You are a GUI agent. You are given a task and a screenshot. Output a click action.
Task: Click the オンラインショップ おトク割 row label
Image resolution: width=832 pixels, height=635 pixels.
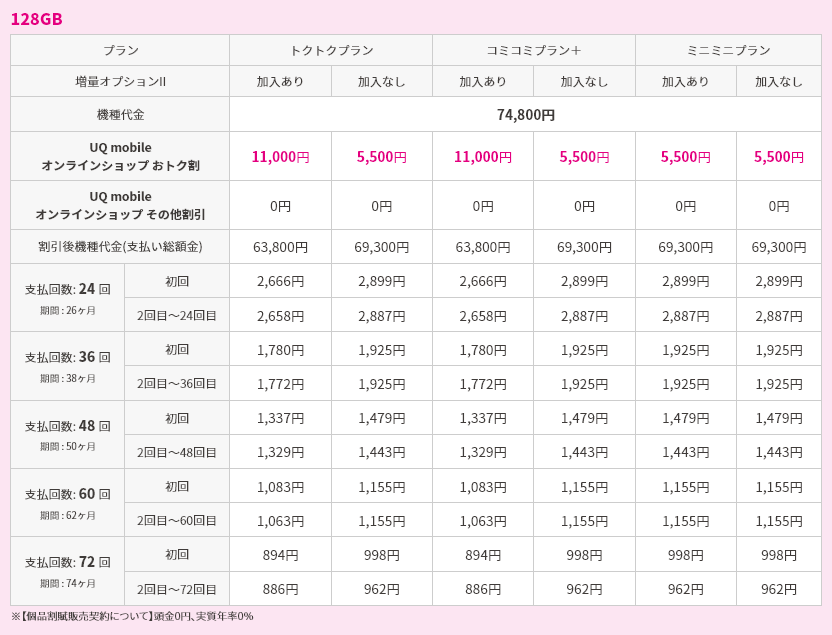(x=120, y=156)
